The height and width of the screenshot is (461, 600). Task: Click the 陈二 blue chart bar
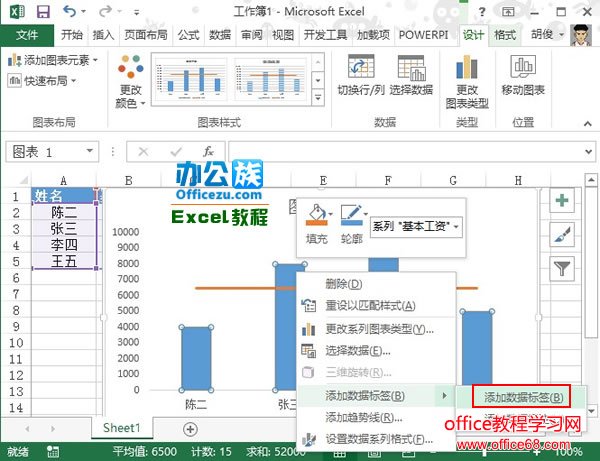pyautogui.click(x=196, y=359)
